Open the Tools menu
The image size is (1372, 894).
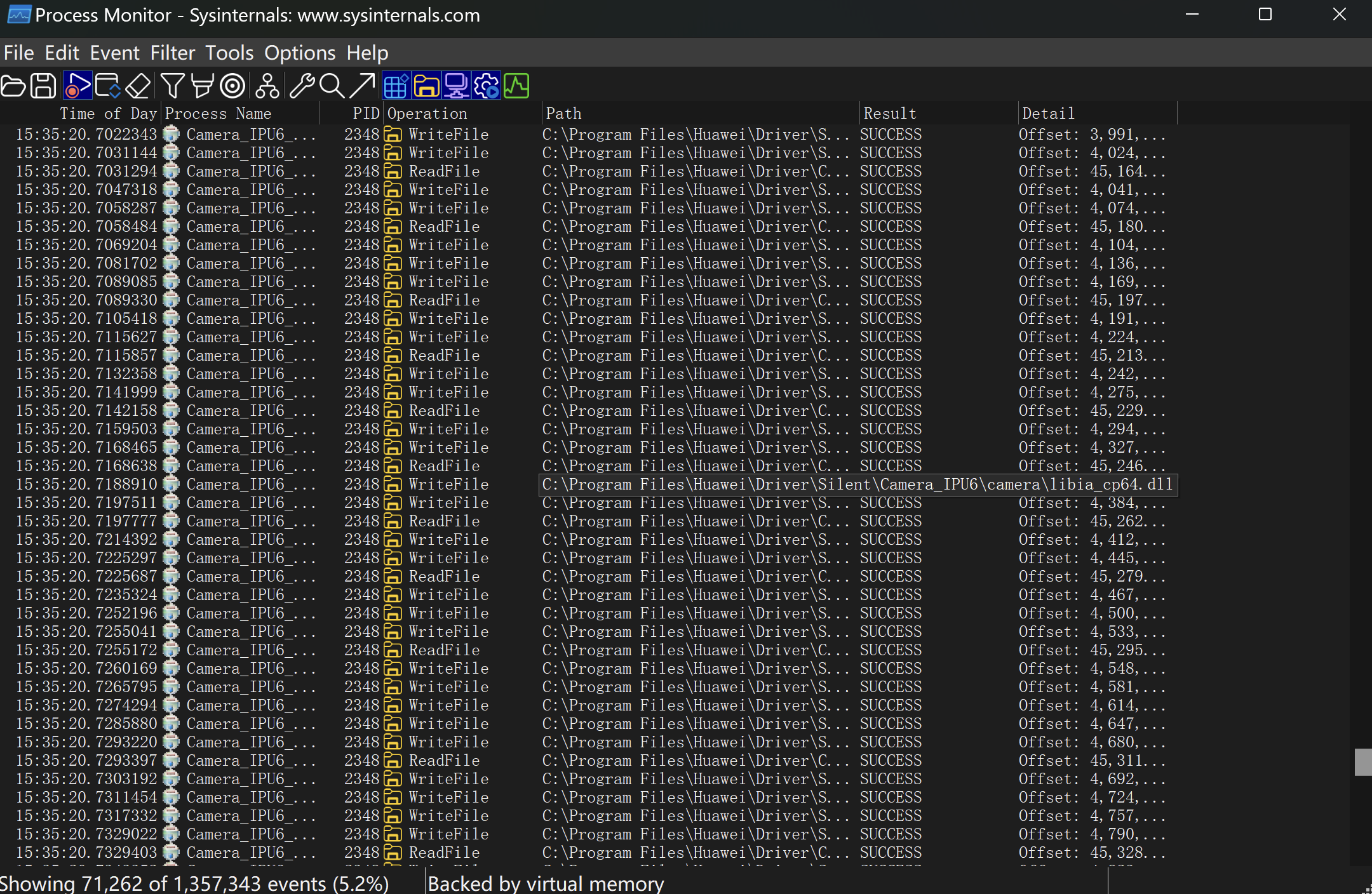[x=229, y=53]
